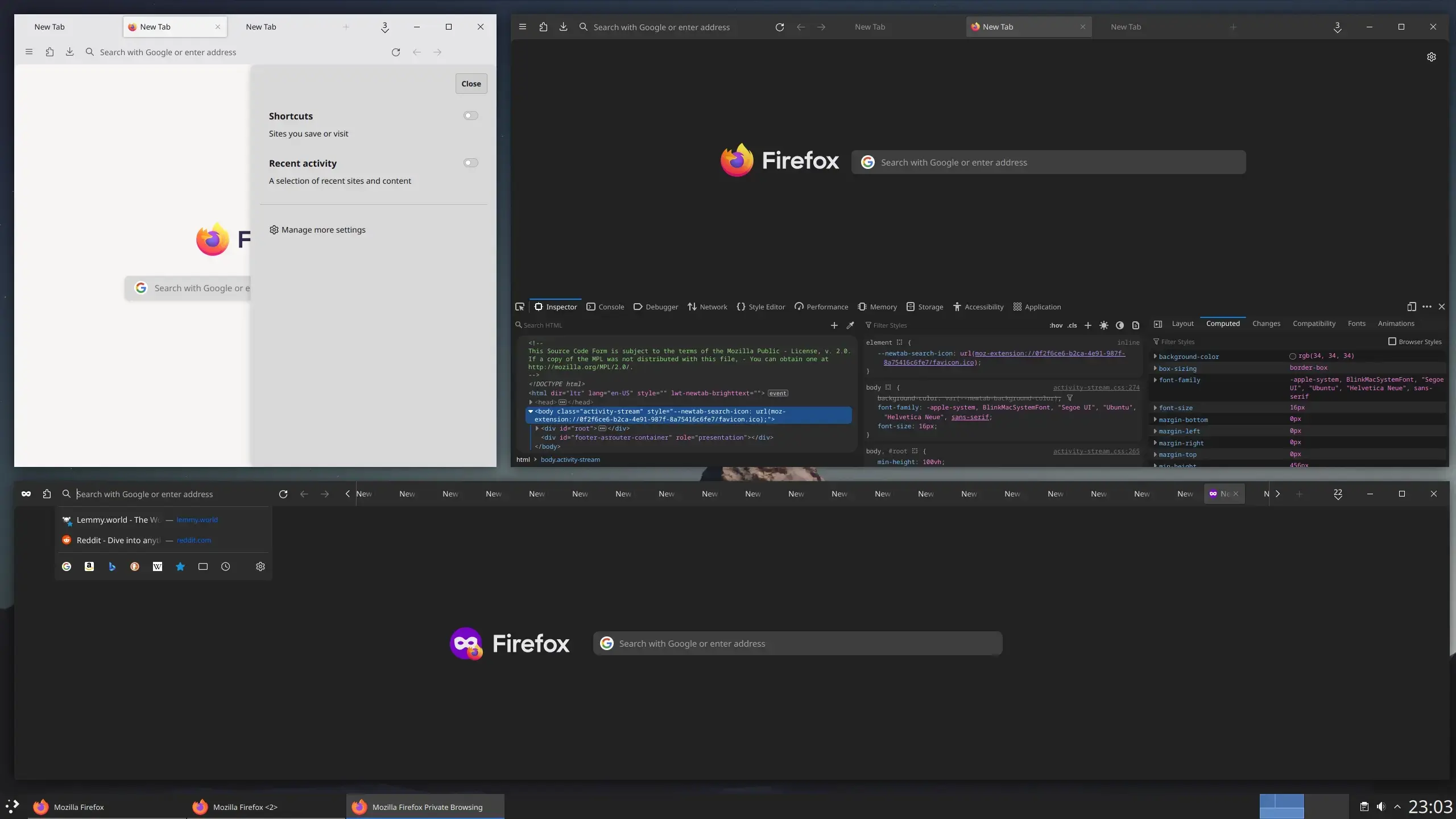Toggle print media simulation page icon

[1136, 325]
